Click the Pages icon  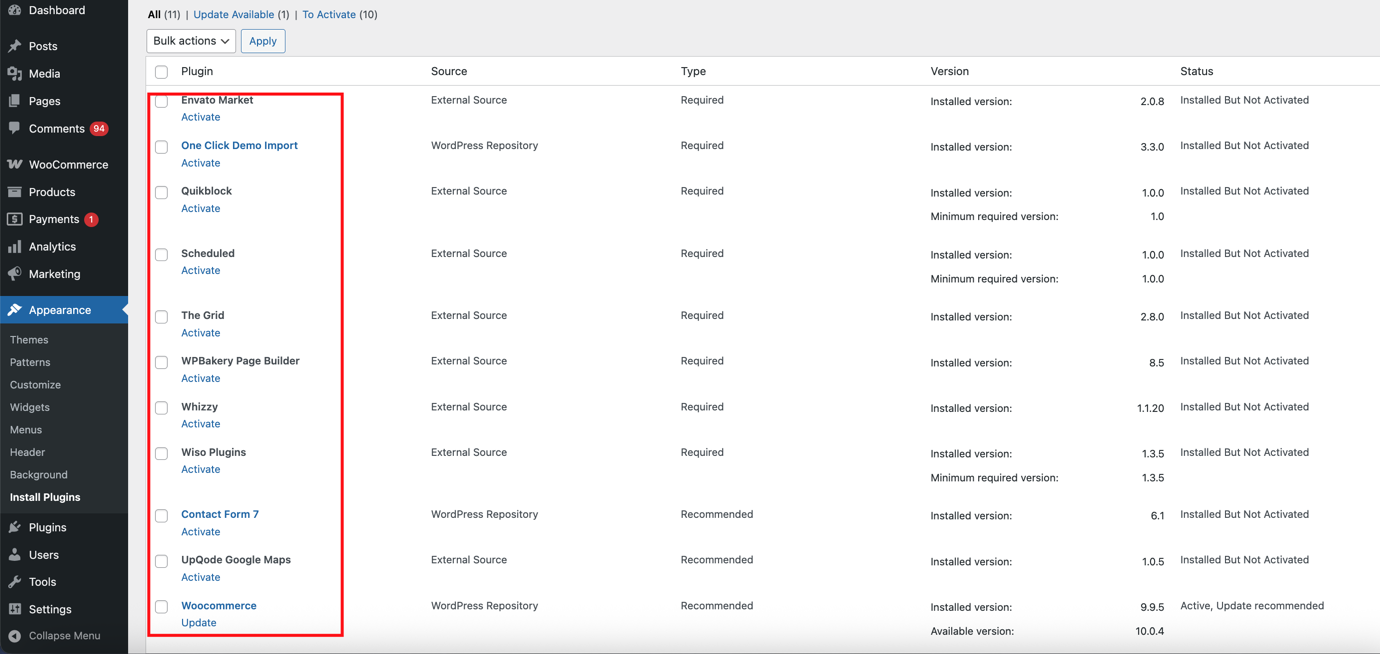[15, 101]
